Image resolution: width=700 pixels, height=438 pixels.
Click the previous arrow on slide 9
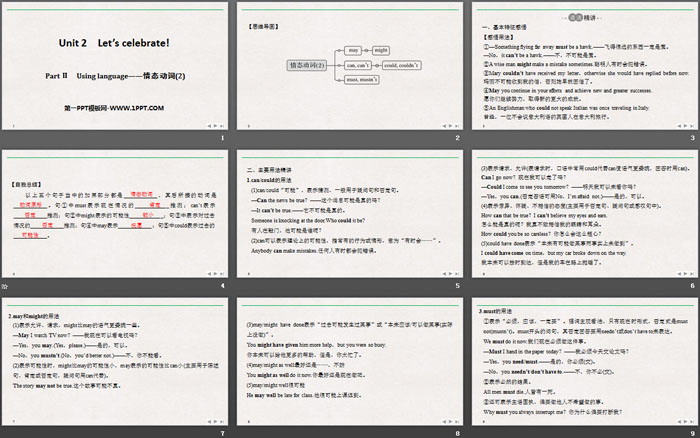pos(679,421)
